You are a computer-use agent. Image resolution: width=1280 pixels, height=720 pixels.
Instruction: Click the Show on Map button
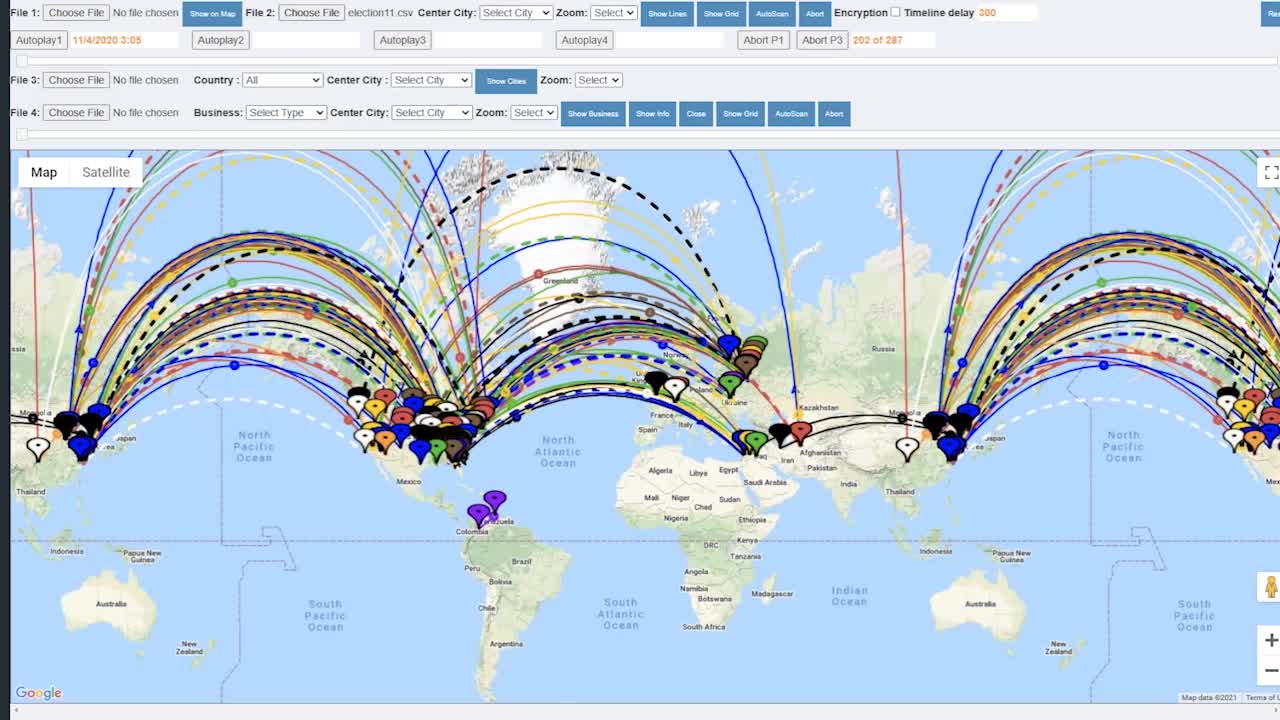click(x=212, y=13)
